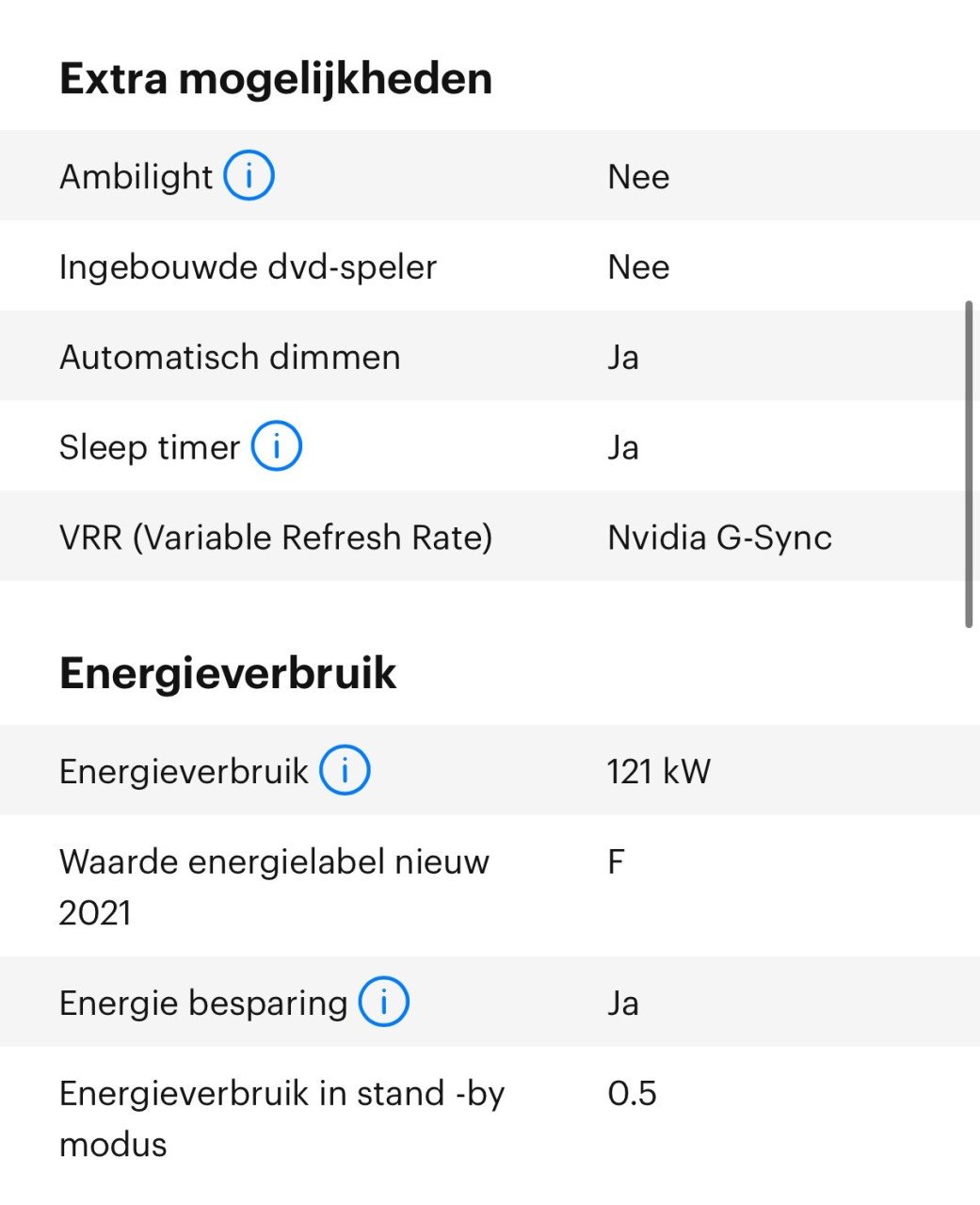980x1205 pixels.
Task: Click the Ambilight label text
Action: [137, 176]
